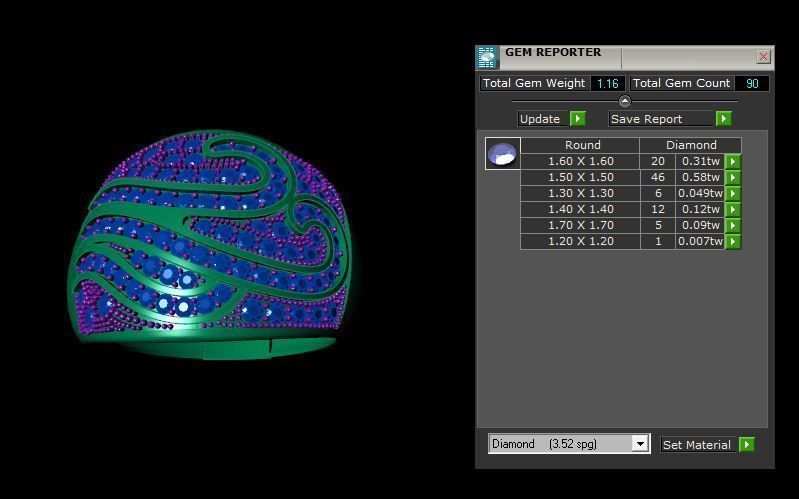Select the 1.20 X 1.20 size cell

[580, 241]
